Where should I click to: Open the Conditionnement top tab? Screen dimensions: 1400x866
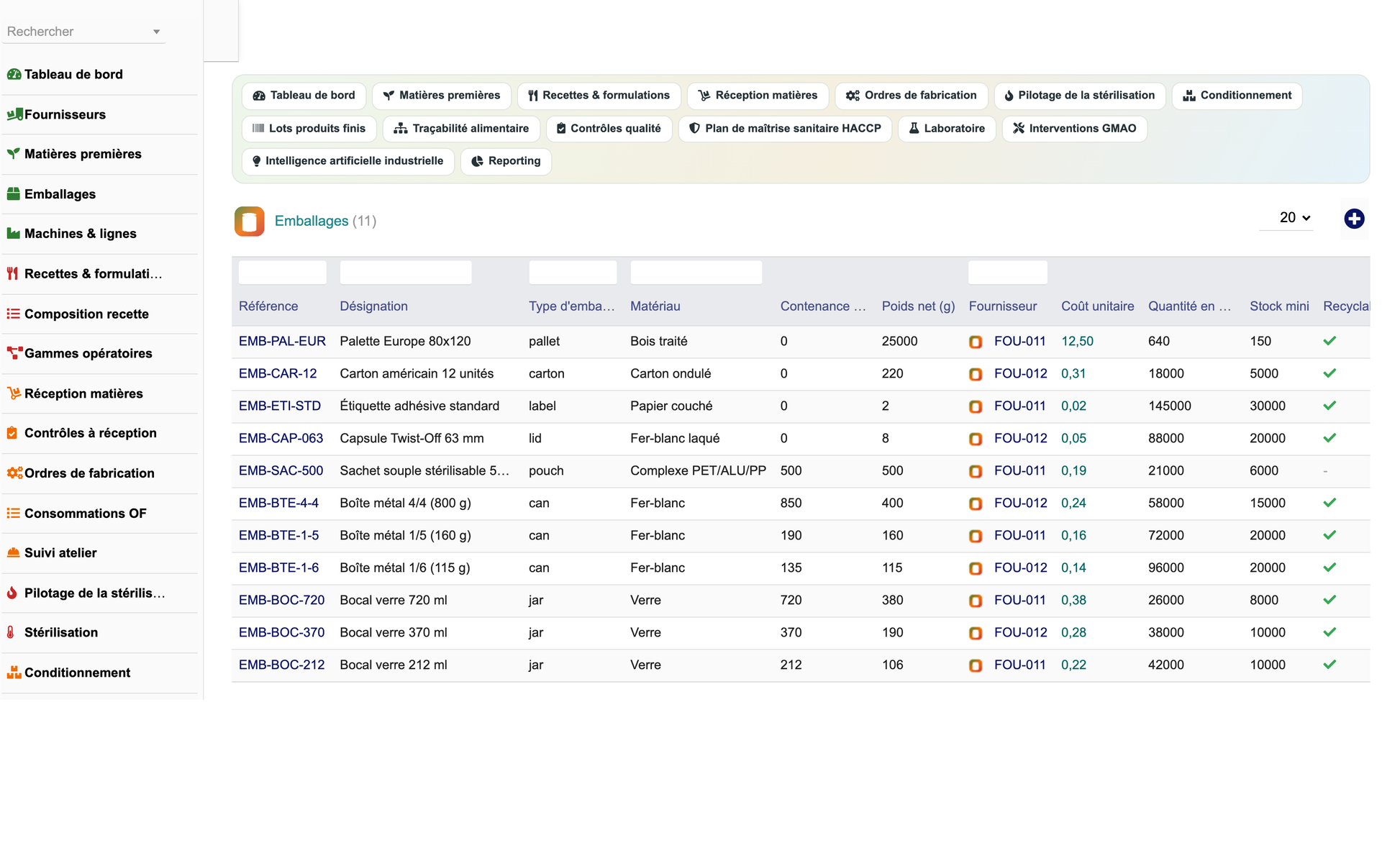pos(1237,96)
